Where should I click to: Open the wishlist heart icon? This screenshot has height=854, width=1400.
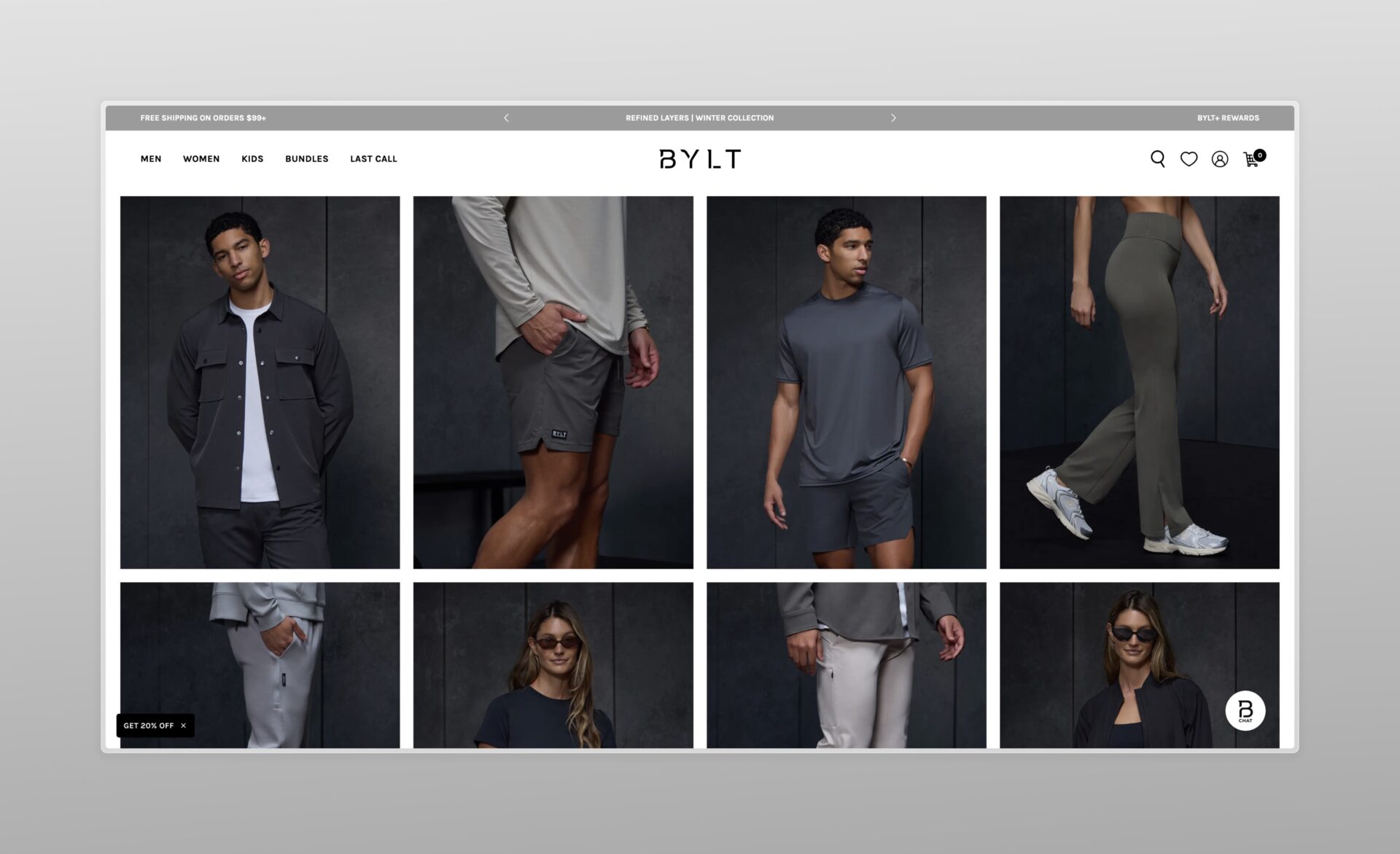coord(1189,159)
